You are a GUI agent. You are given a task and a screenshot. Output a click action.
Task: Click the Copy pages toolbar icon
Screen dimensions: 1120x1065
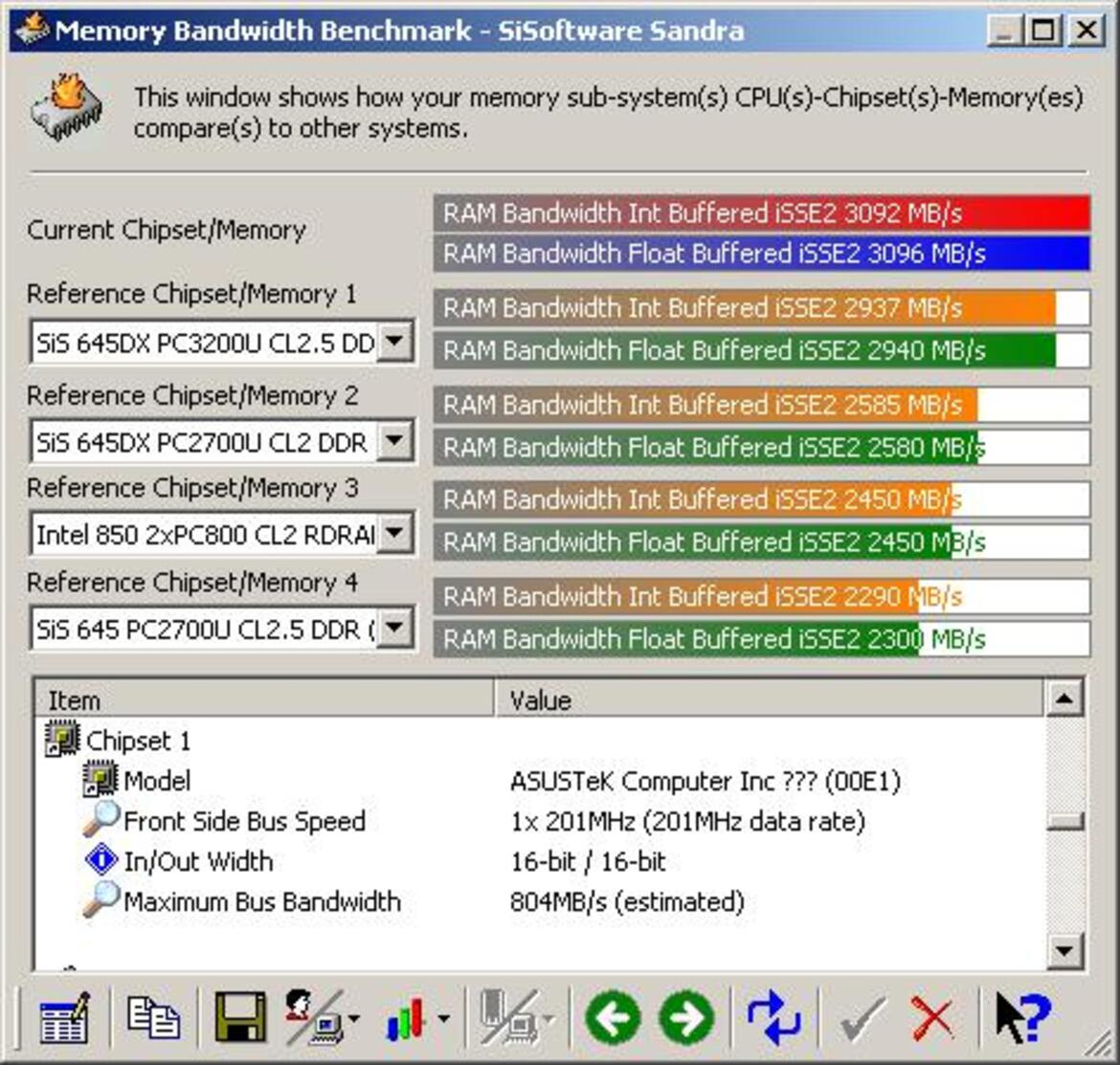(153, 1017)
